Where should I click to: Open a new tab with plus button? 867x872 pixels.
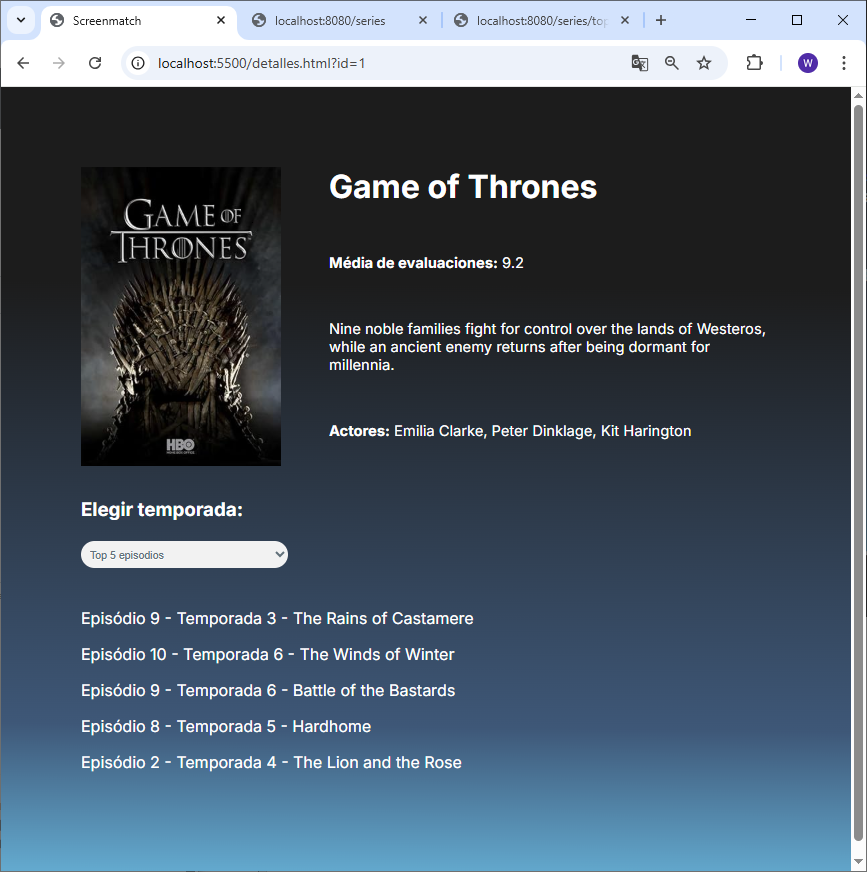pos(661,21)
